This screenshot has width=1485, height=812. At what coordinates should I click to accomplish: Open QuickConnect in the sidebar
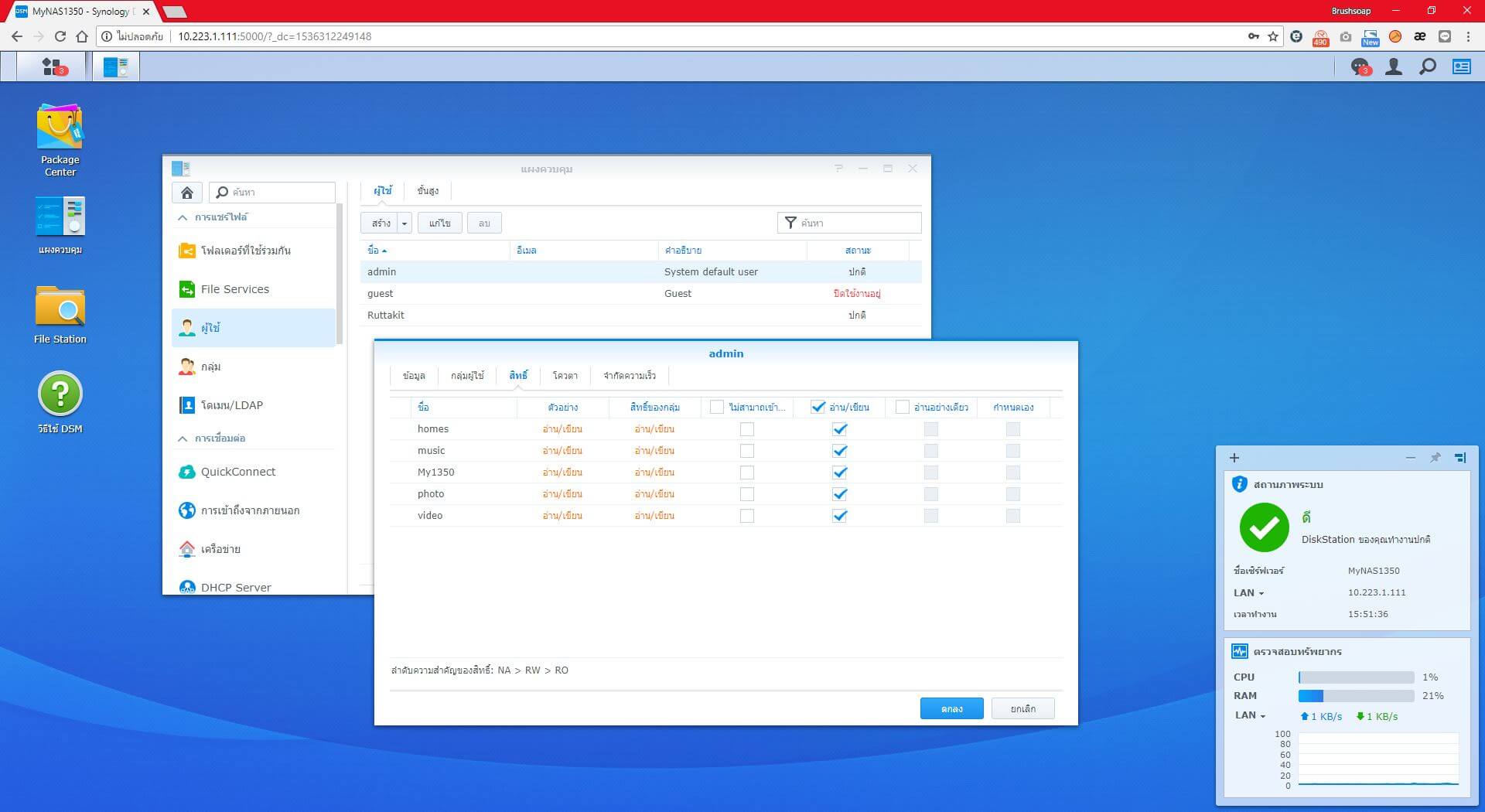pyautogui.click(x=237, y=472)
